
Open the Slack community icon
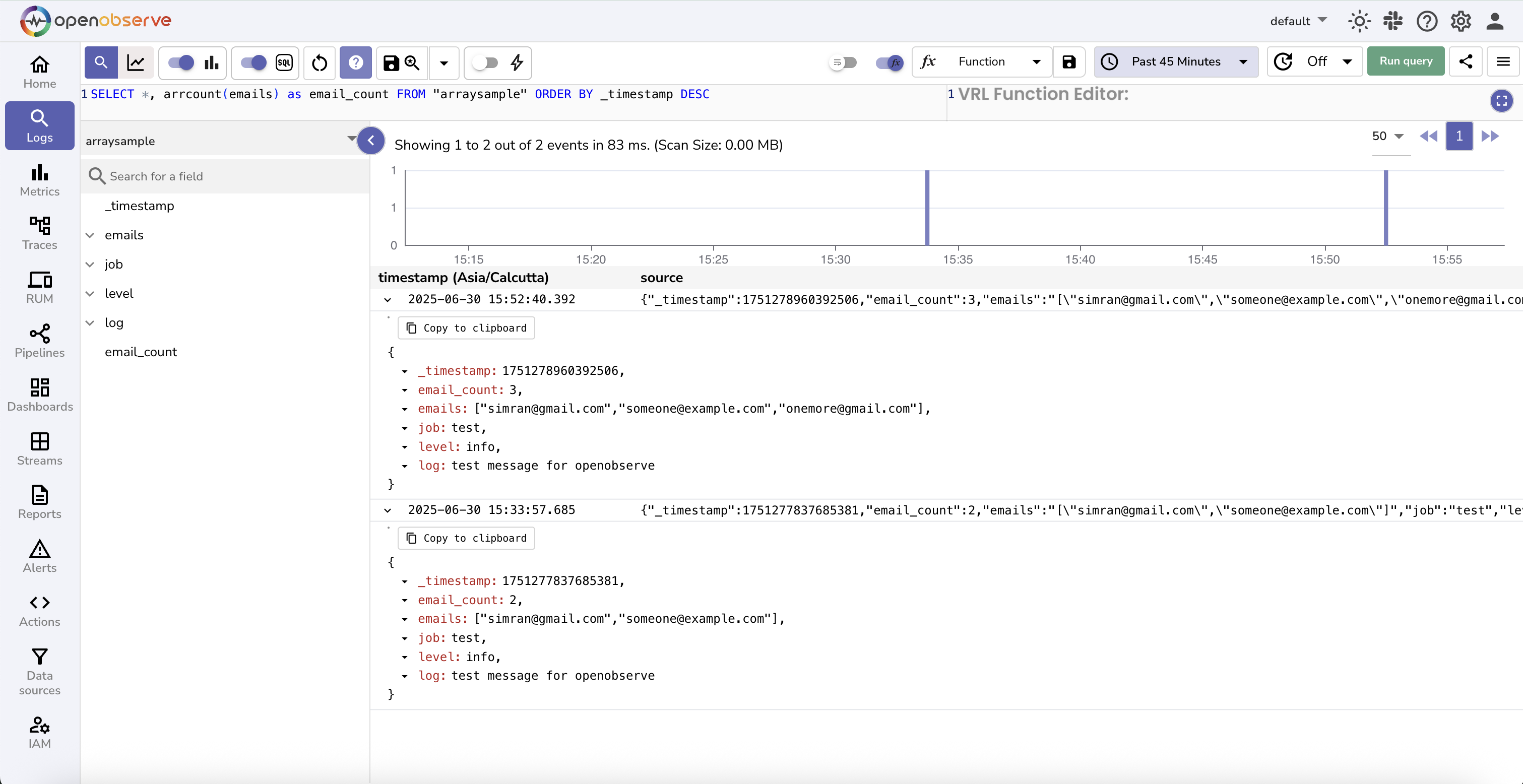1392,21
